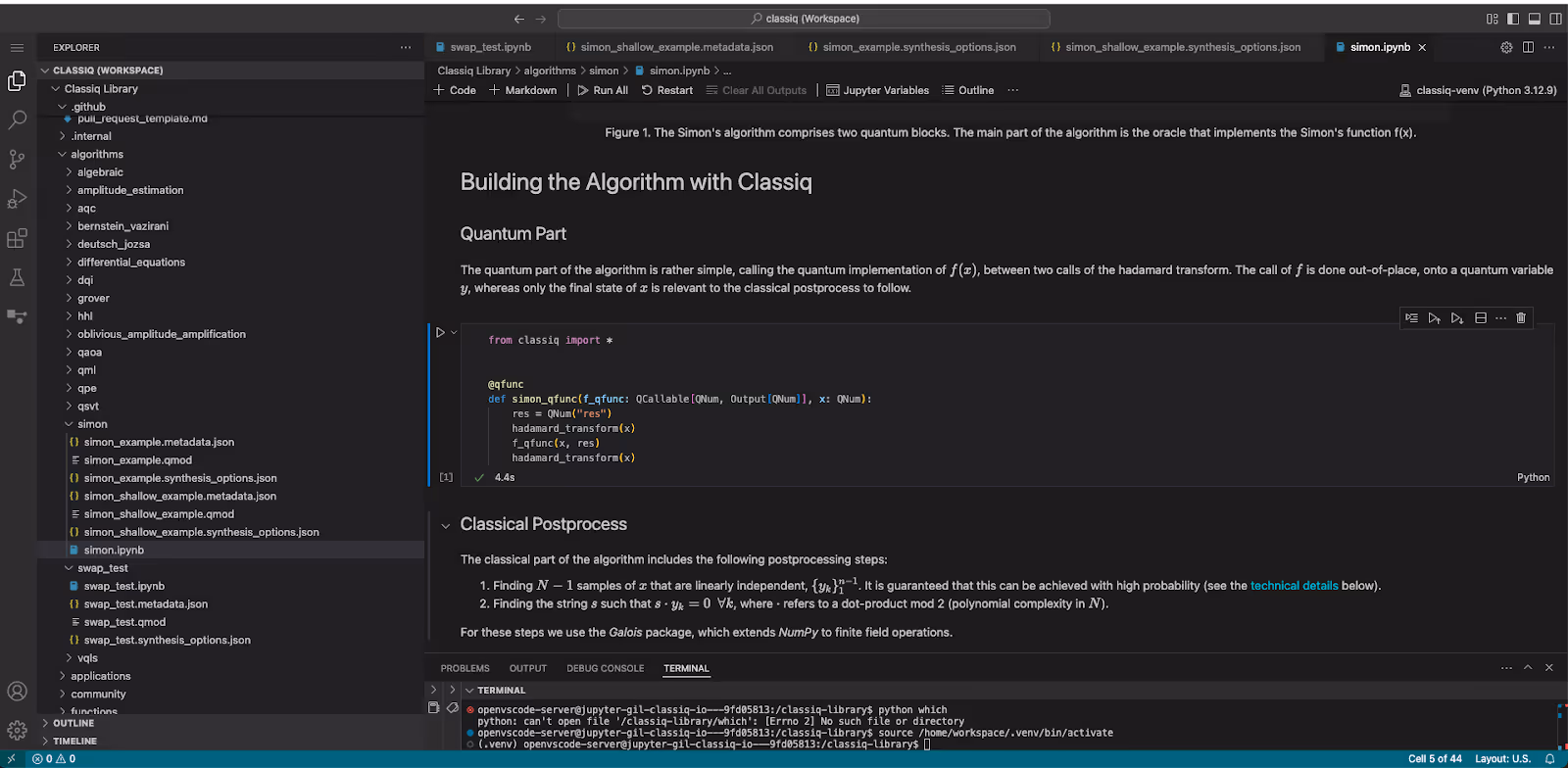Open the Accounts menu in activity bar
1568x768 pixels.
point(17,692)
